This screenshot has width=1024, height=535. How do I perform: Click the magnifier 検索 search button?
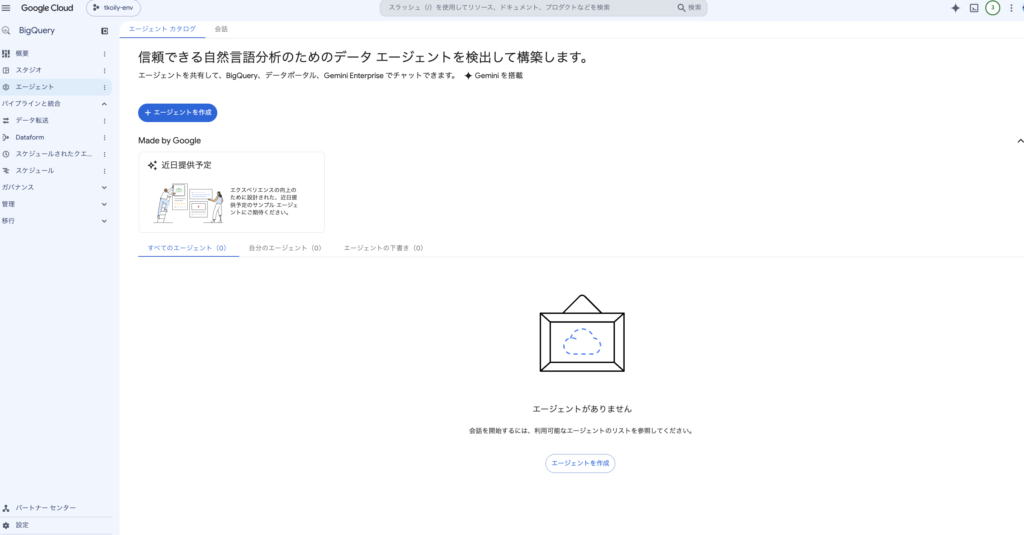tap(689, 8)
